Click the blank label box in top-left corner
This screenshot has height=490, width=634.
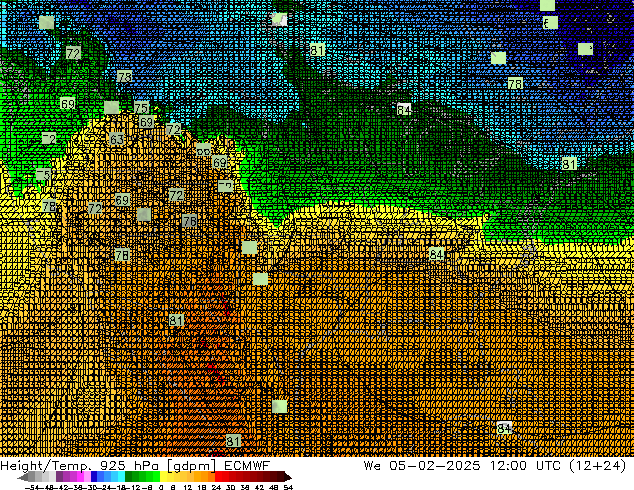[46, 22]
